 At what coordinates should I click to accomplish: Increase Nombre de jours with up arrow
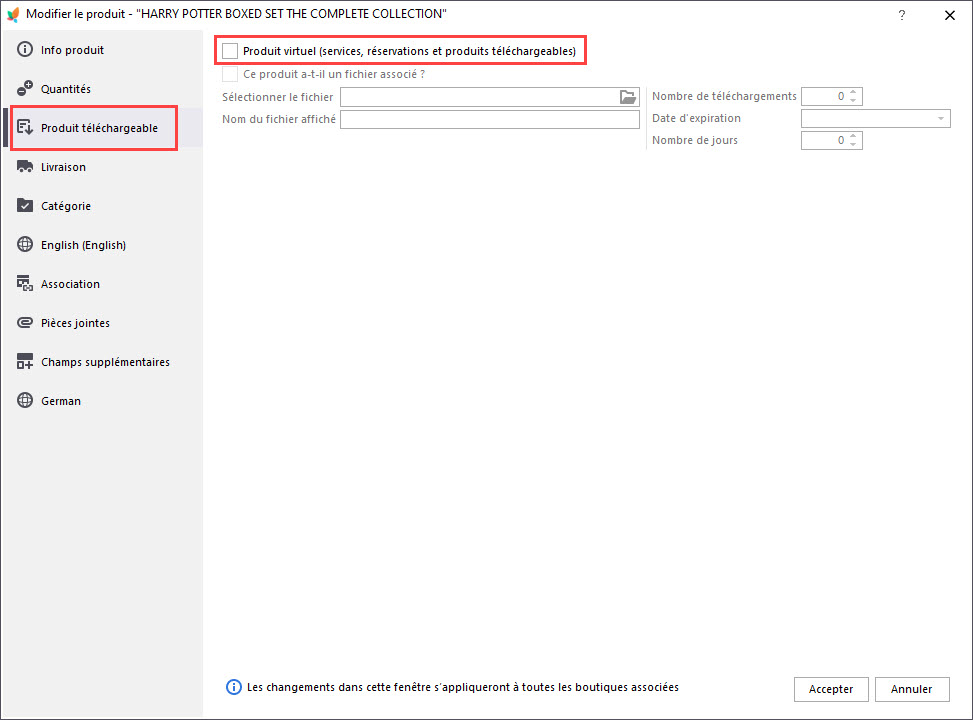[853, 137]
